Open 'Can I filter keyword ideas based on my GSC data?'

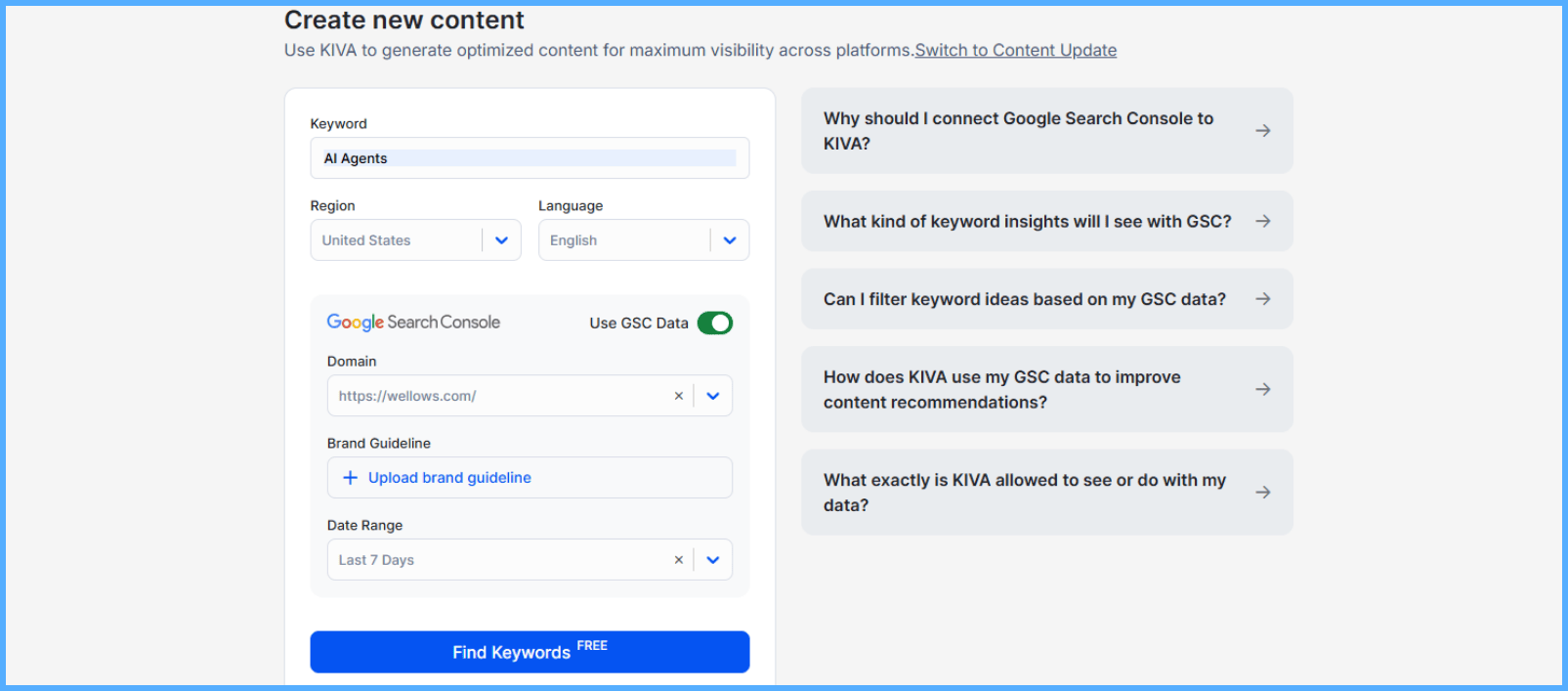tap(1047, 299)
